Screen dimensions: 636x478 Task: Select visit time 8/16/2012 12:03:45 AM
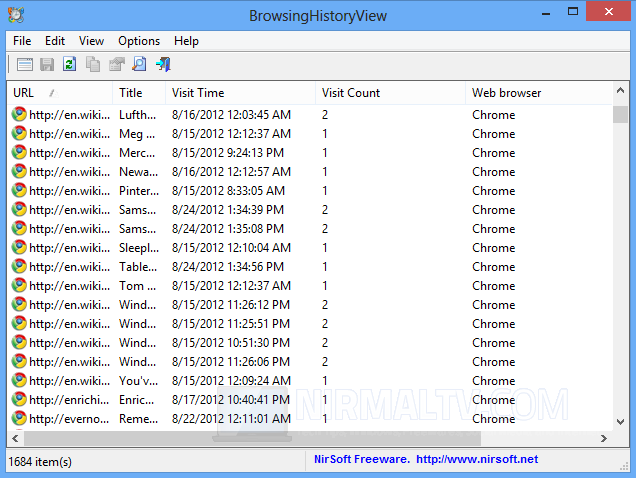tap(231, 115)
